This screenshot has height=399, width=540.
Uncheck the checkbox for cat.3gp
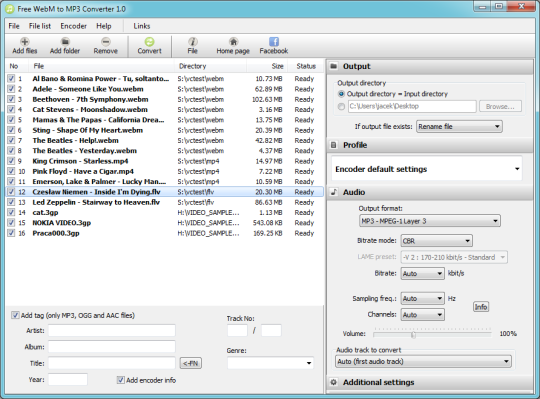[11, 212]
